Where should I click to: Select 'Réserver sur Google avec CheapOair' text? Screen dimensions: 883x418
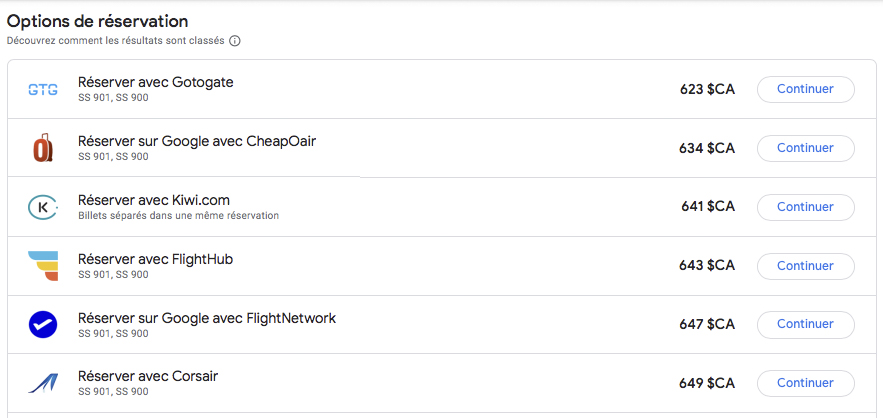point(196,141)
